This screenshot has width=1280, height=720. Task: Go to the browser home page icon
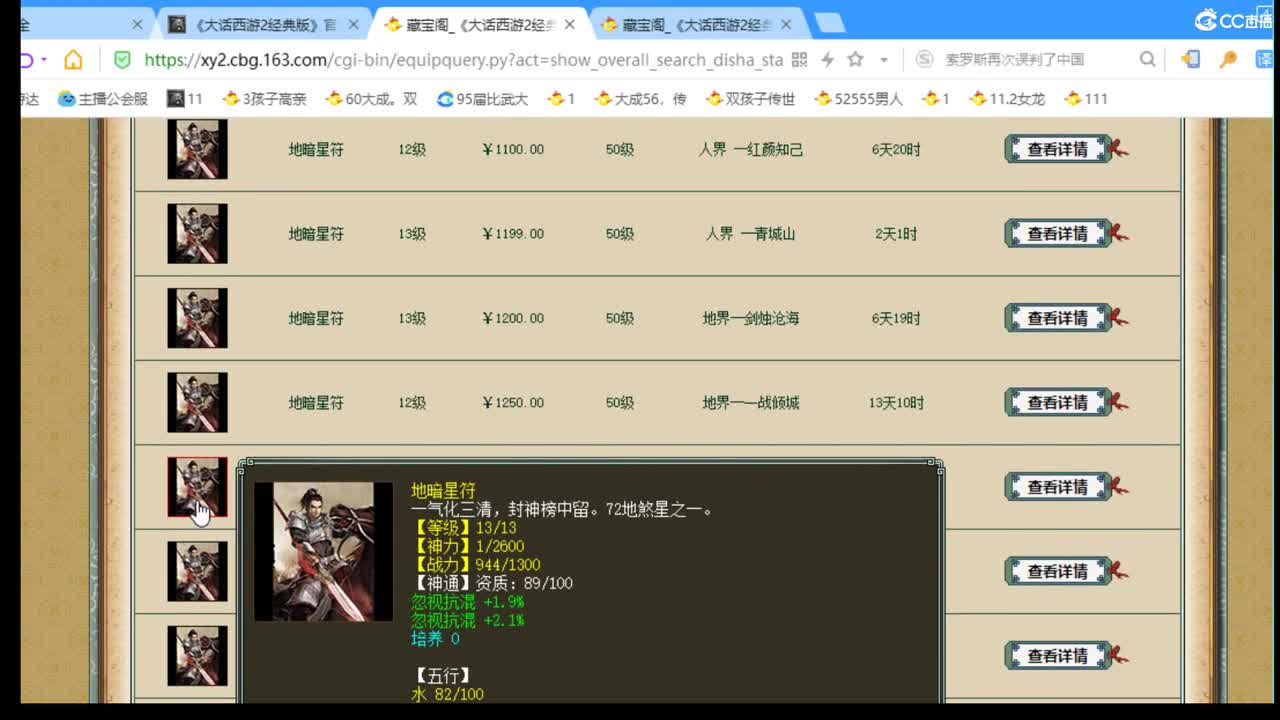73,60
